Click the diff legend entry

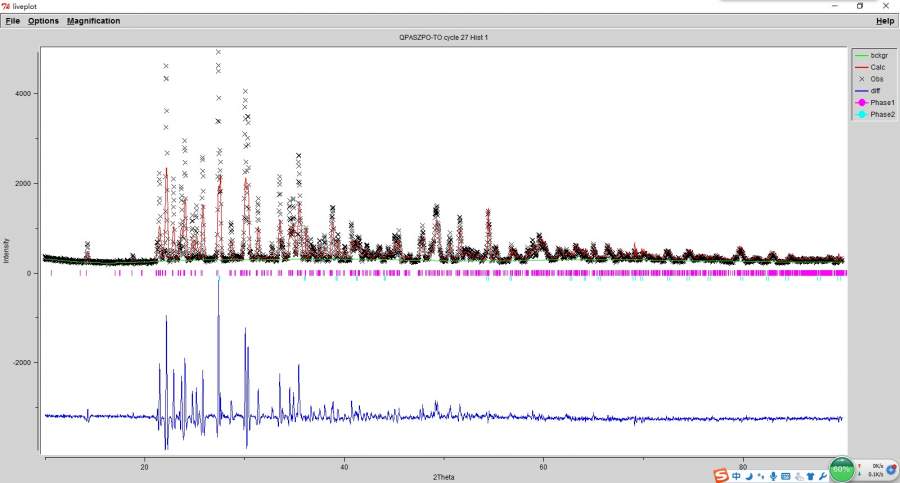tap(874, 91)
